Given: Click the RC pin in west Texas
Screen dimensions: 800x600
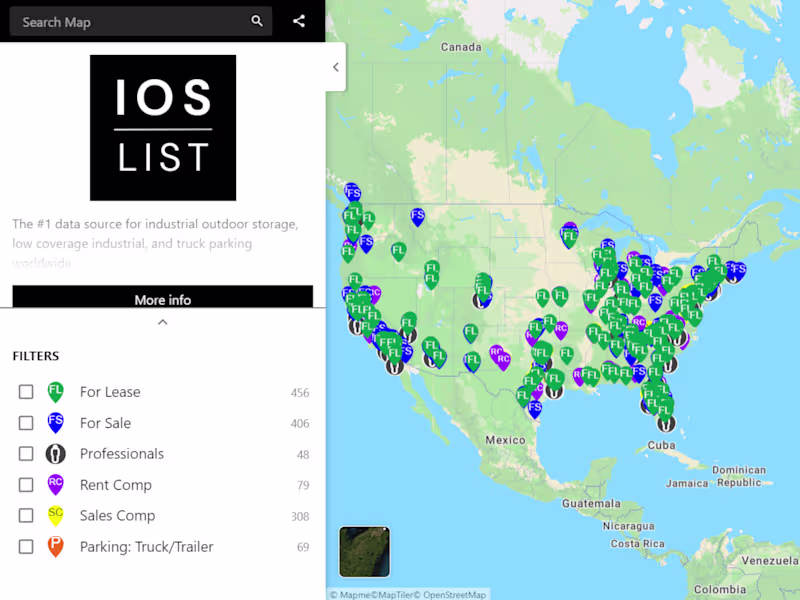Looking at the screenshot, I should pyautogui.click(x=503, y=361).
